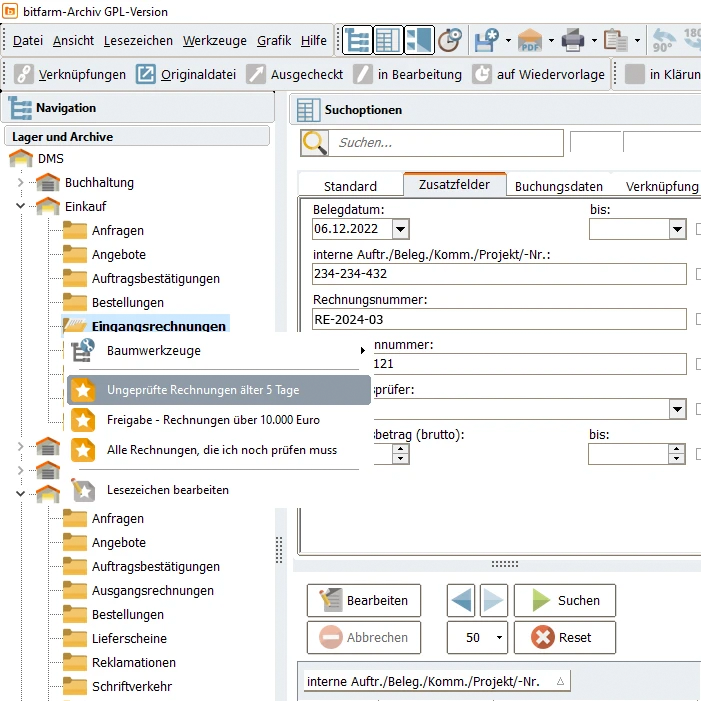Image resolution: width=701 pixels, height=701 pixels.
Task: Switch to the Buchungsdaten tab
Action: pyautogui.click(x=558, y=186)
